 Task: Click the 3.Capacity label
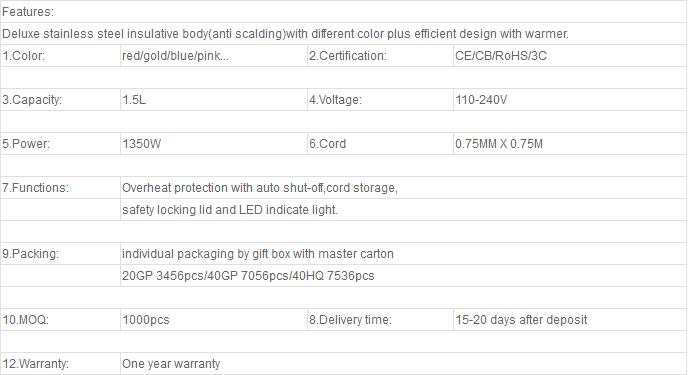pos(32,100)
